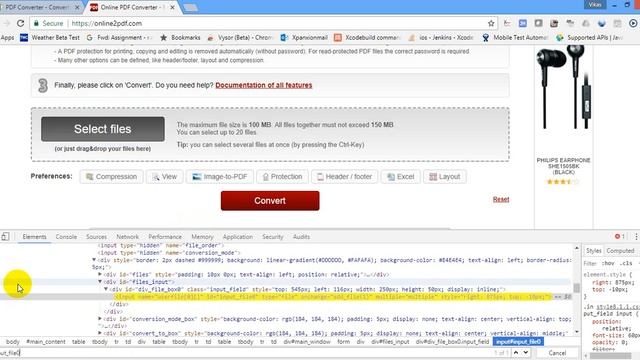Screen dimensions: 640x360
Task: Close the Online PDF Converter tab
Action: click(172, 7)
